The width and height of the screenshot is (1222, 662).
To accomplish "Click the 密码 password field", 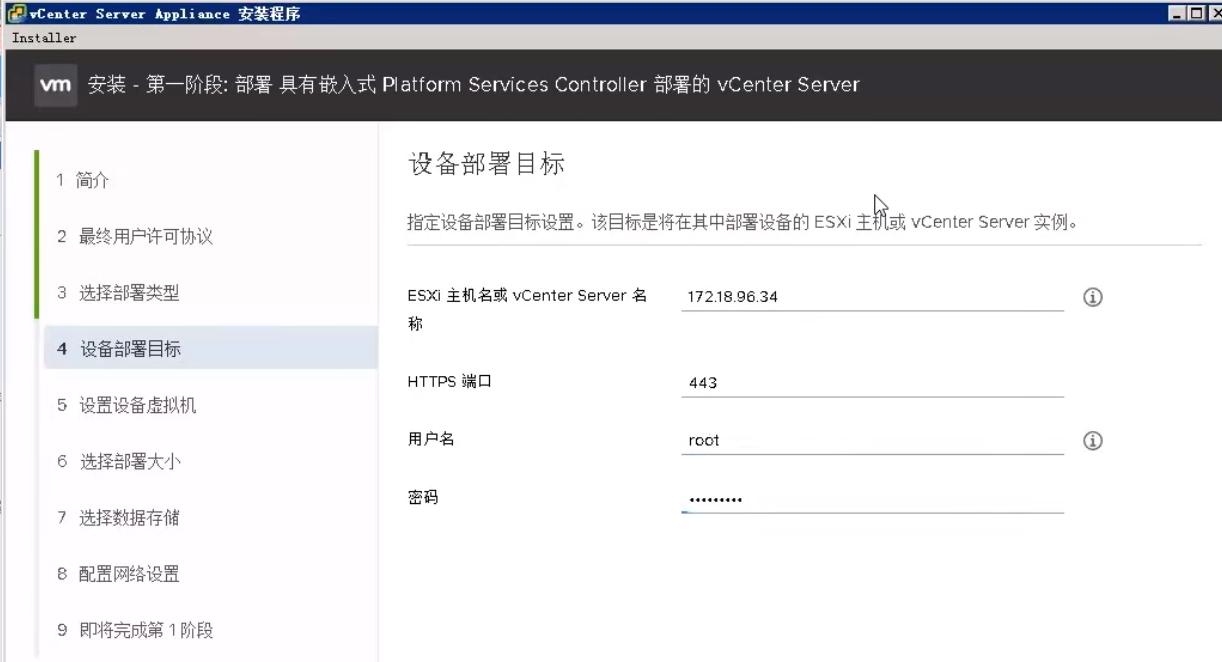I will tap(872, 498).
